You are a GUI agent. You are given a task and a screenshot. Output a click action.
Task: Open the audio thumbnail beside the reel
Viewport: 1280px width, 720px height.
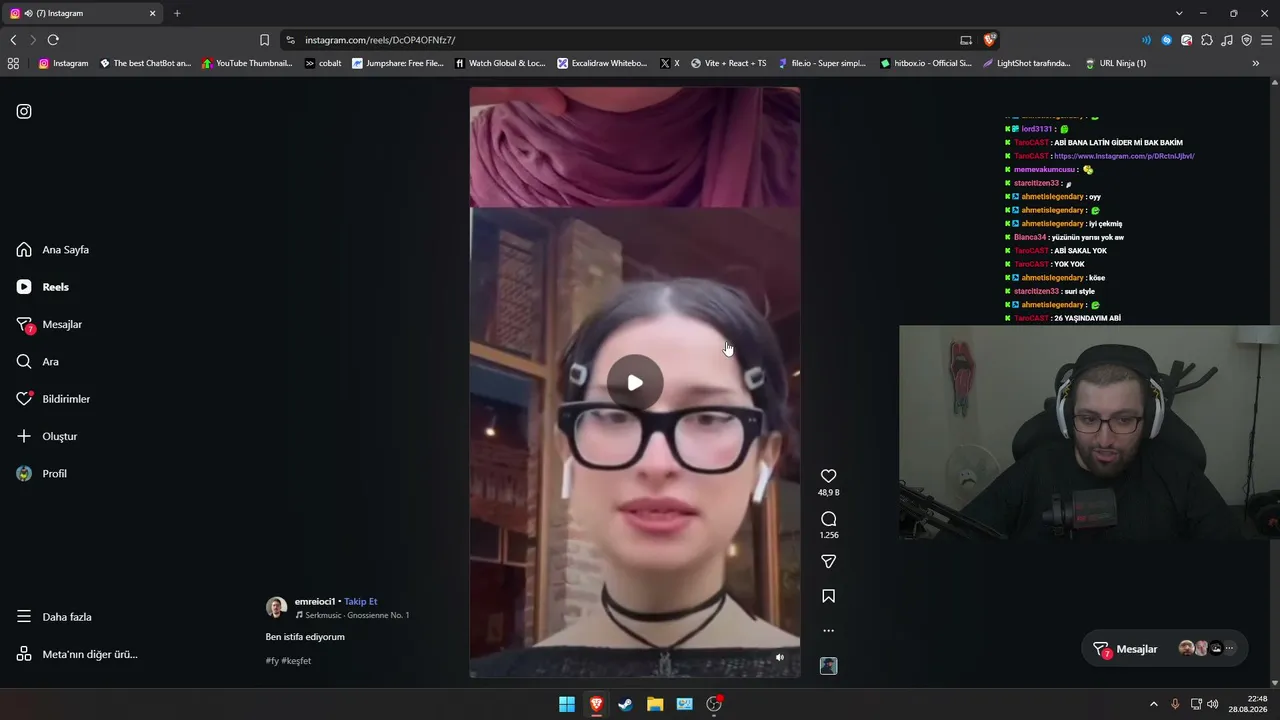point(828,666)
